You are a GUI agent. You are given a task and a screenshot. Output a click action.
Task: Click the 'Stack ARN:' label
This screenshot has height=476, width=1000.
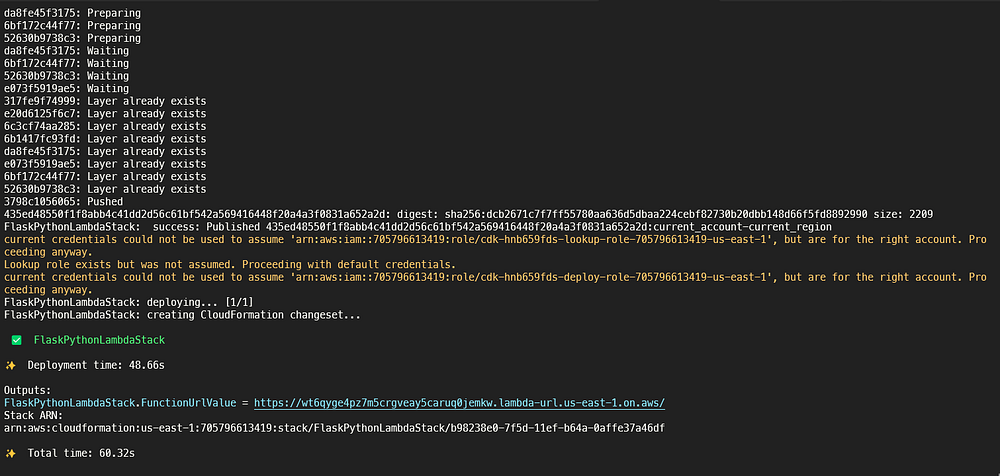33,415
